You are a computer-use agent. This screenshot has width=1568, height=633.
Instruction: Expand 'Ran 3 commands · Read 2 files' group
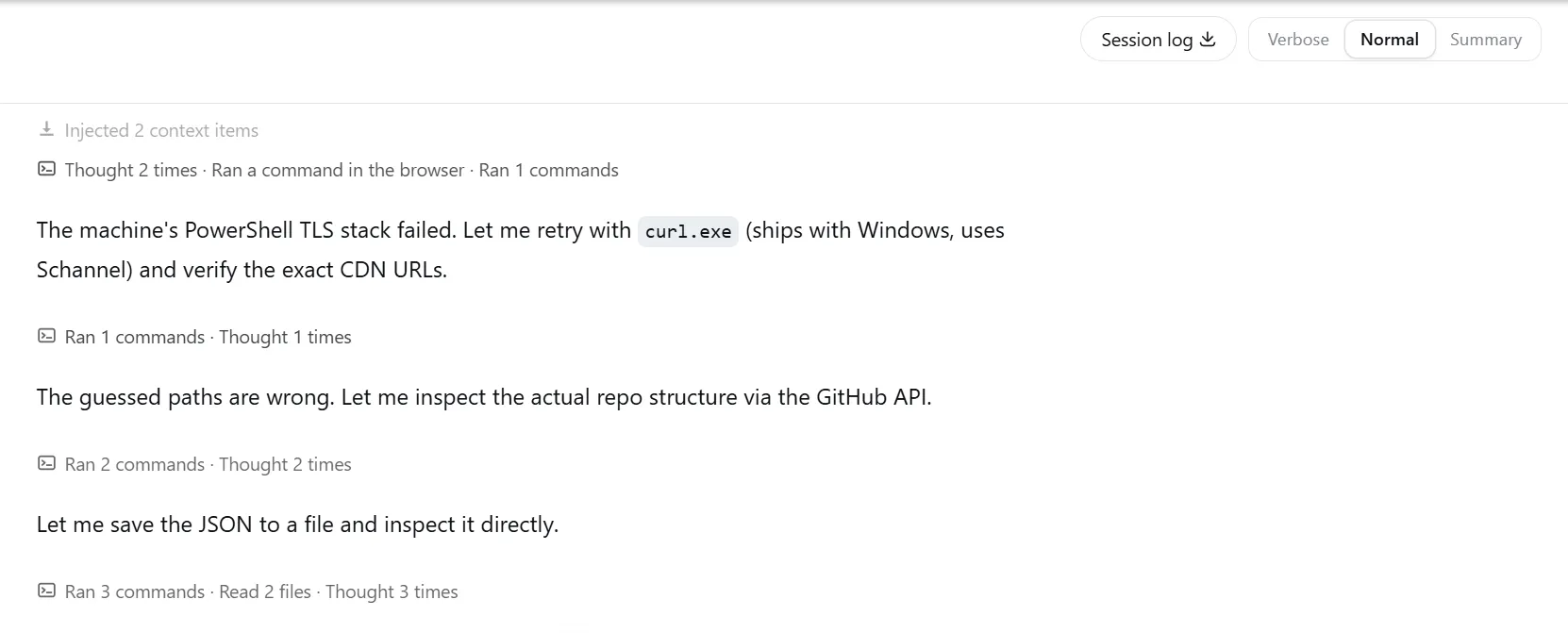point(248,591)
